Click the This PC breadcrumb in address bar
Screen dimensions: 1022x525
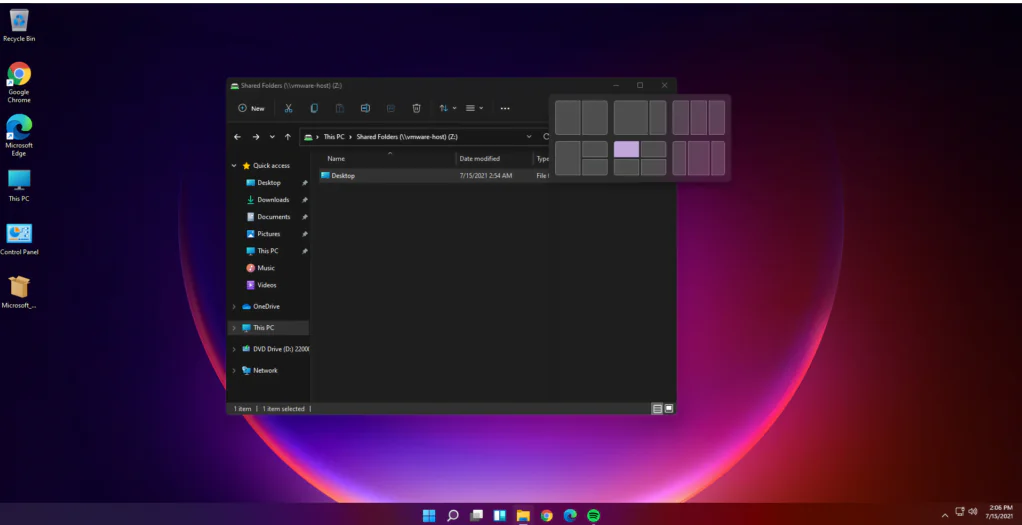[x=334, y=137]
